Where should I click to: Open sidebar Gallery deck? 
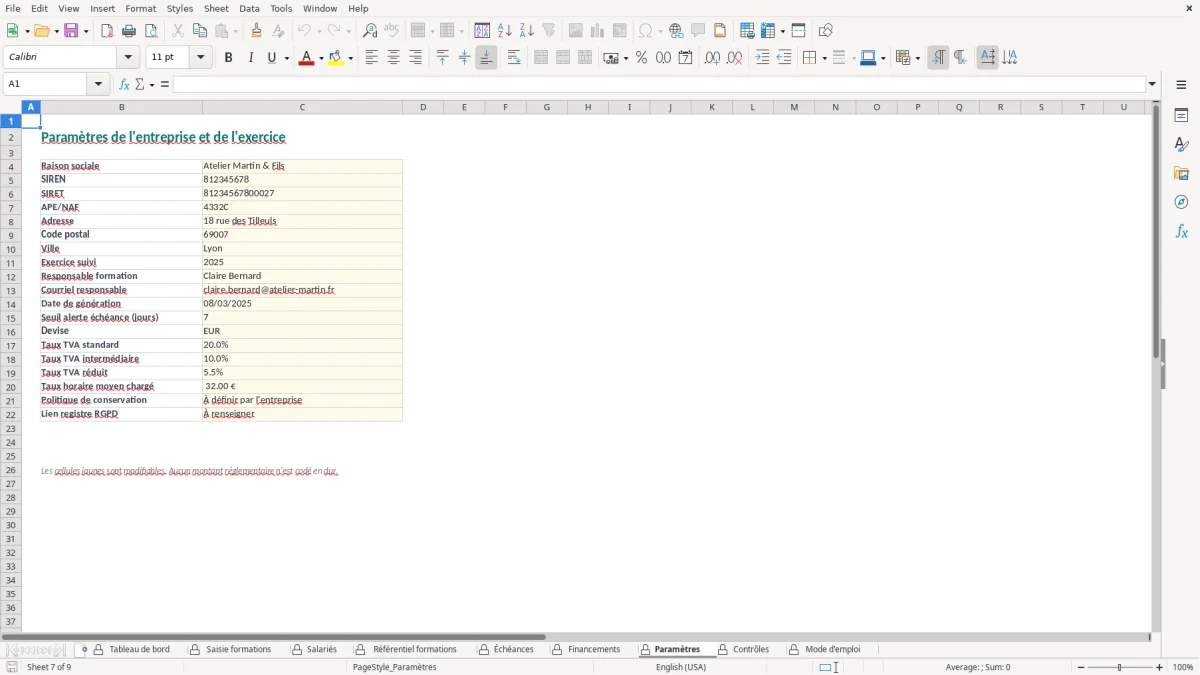click(x=1181, y=174)
